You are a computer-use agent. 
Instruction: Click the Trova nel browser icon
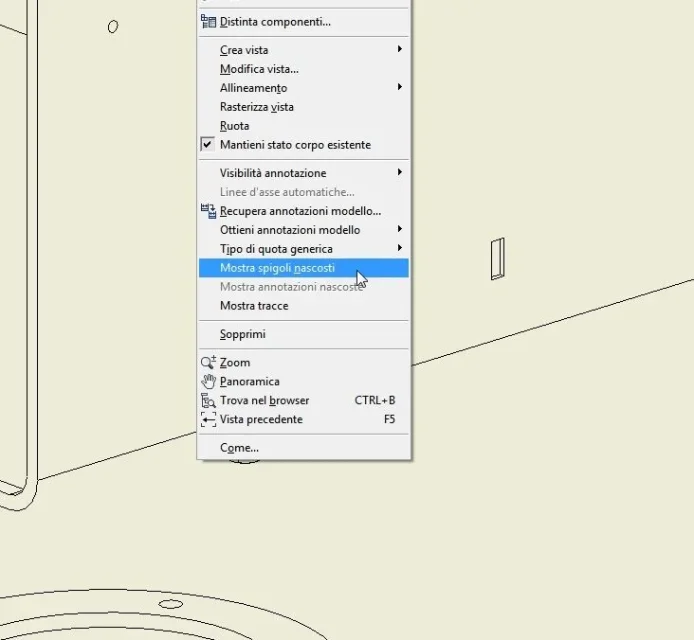(208, 400)
